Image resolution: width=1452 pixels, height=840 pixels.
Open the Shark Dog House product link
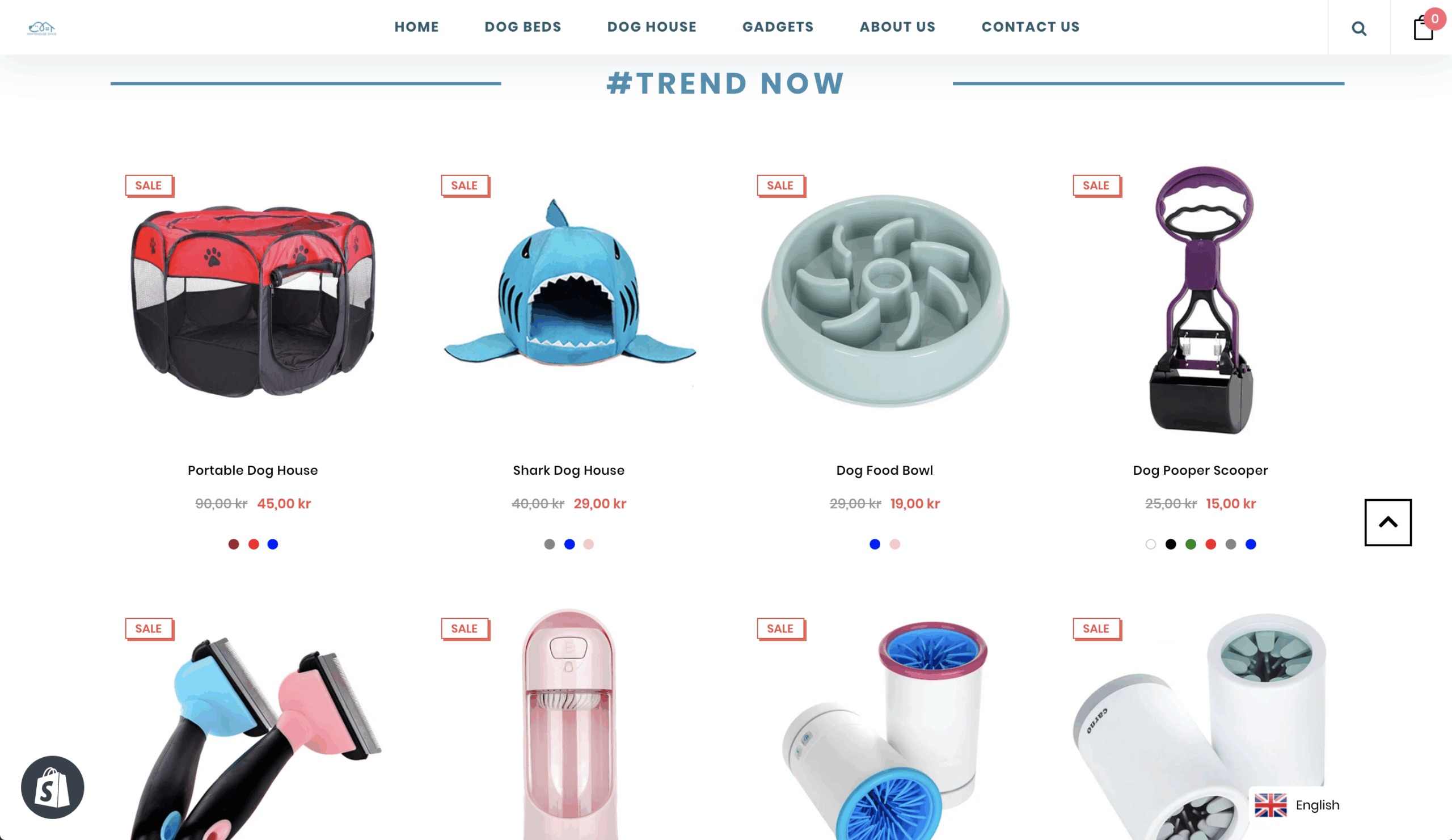pyautogui.click(x=569, y=470)
